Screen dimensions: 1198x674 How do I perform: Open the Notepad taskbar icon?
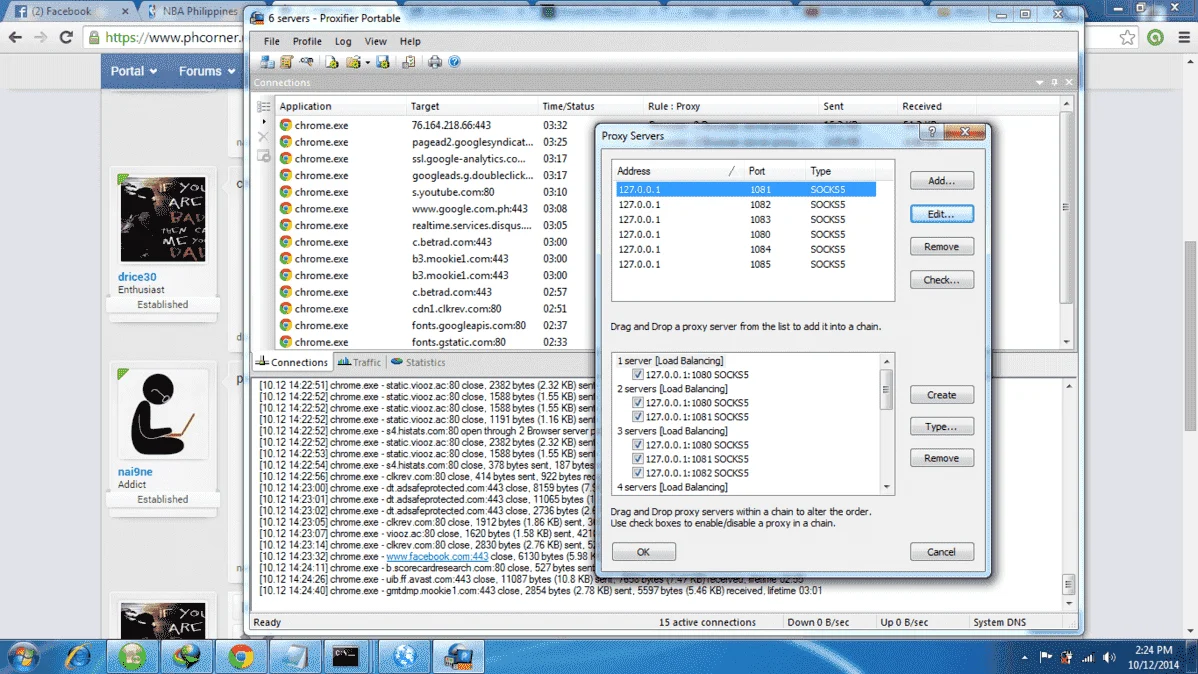coord(294,656)
